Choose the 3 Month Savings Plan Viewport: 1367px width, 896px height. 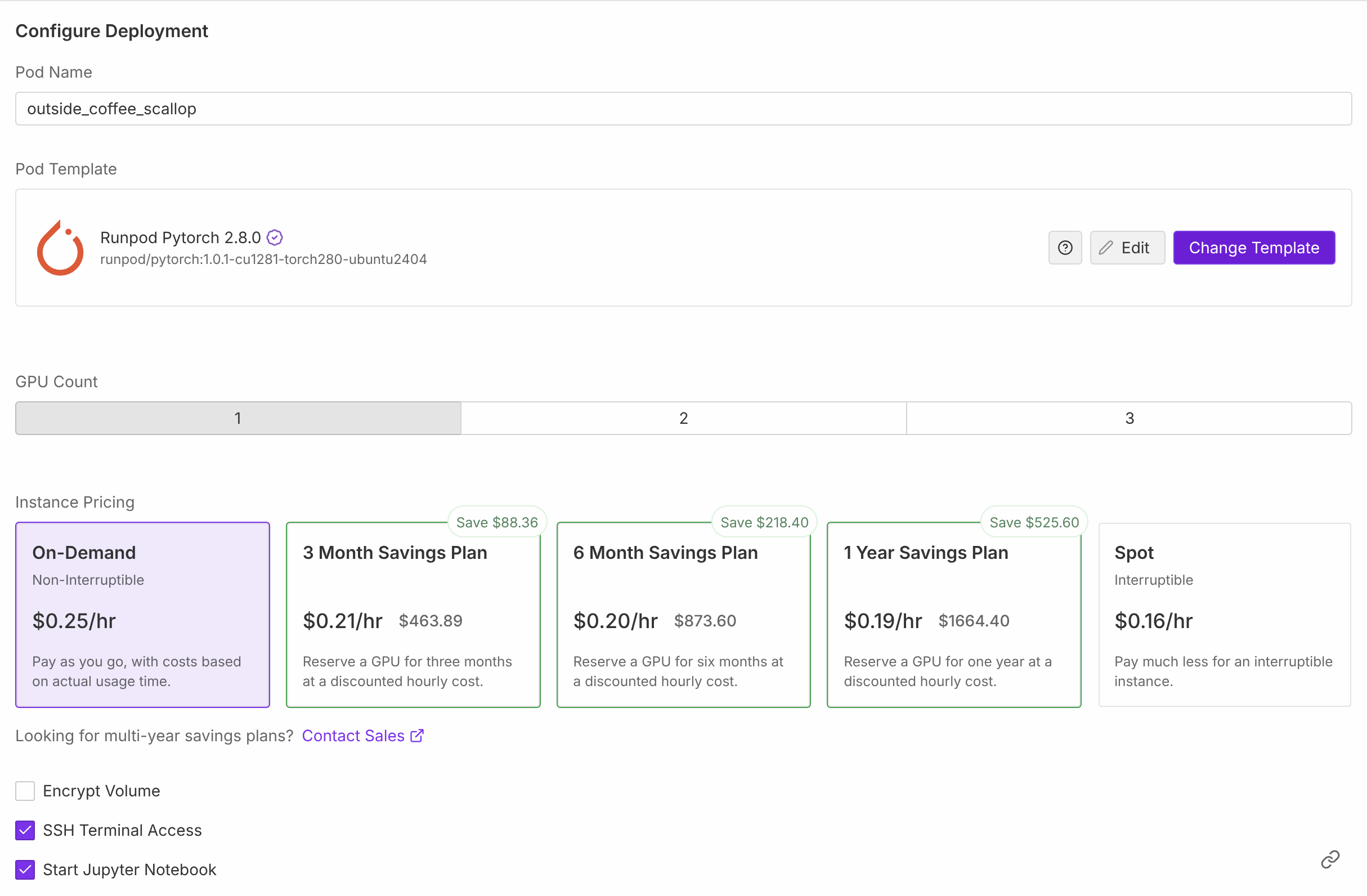pos(413,615)
